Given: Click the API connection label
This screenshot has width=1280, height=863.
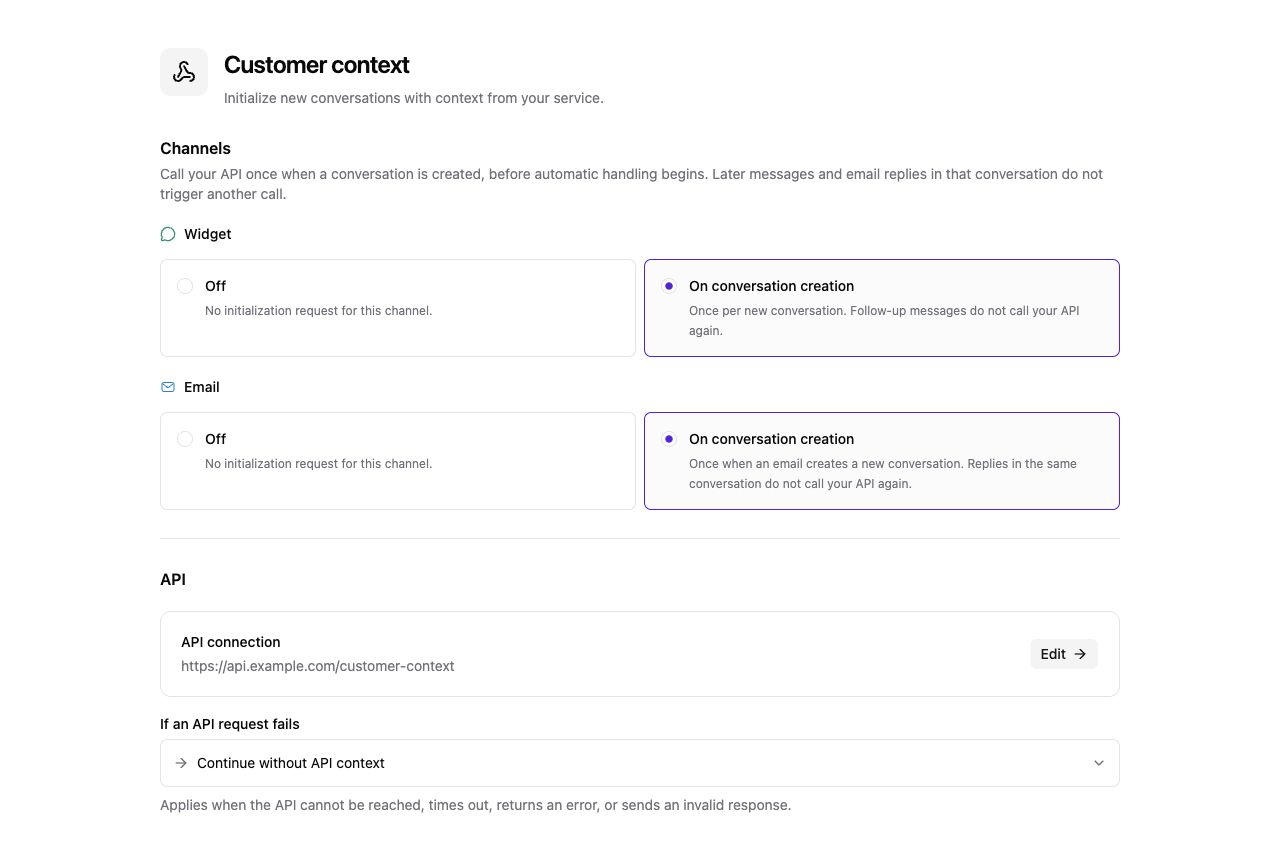Looking at the screenshot, I should [231, 642].
